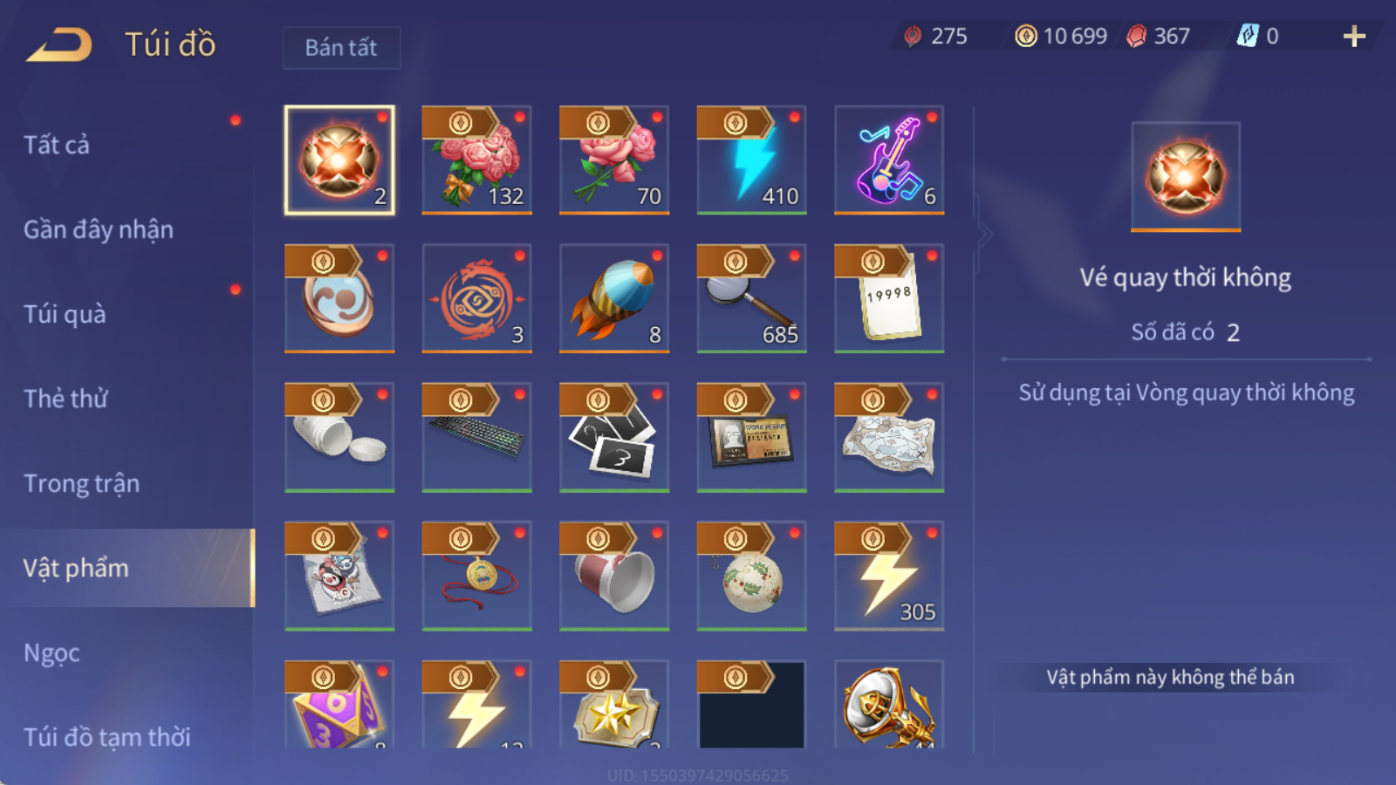Click the plus icon to add currency
1396x785 pixels.
click(x=1353, y=37)
